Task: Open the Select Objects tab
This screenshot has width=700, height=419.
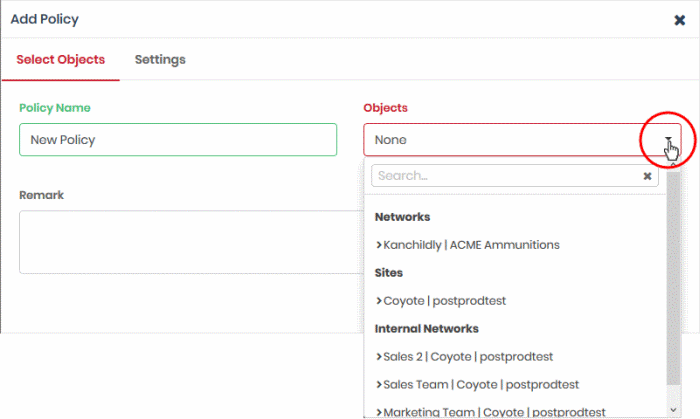Action: pyautogui.click(x=61, y=59)
